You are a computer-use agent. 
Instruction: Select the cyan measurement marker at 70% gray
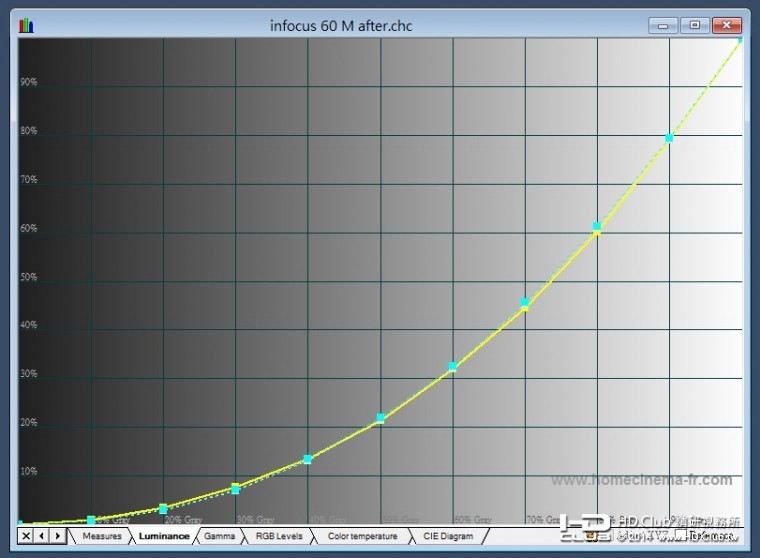coord(524,302)
